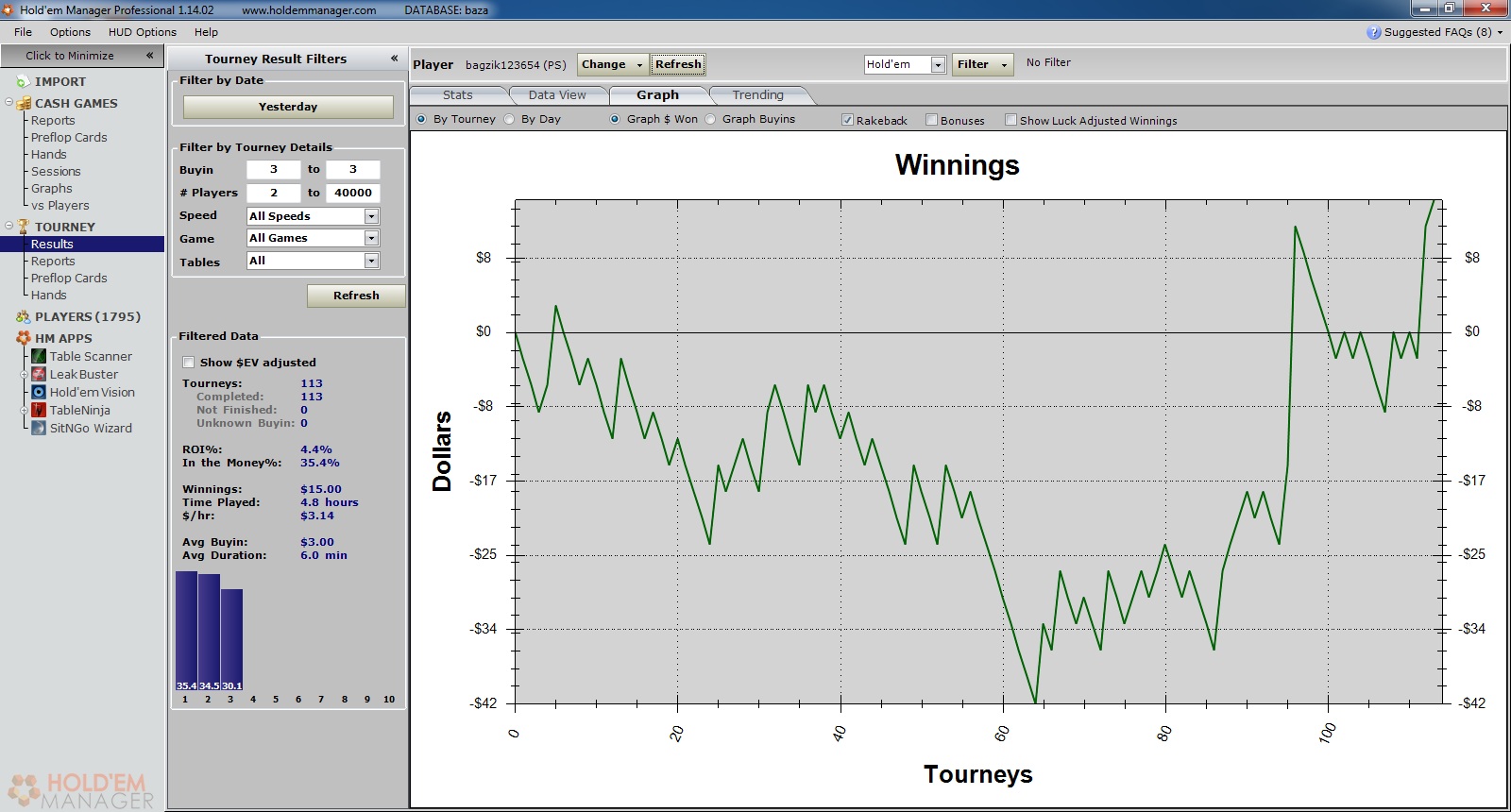Open the Speed dropdown
This screenshot has width=1511, height=812.
[x=371, y=216]
